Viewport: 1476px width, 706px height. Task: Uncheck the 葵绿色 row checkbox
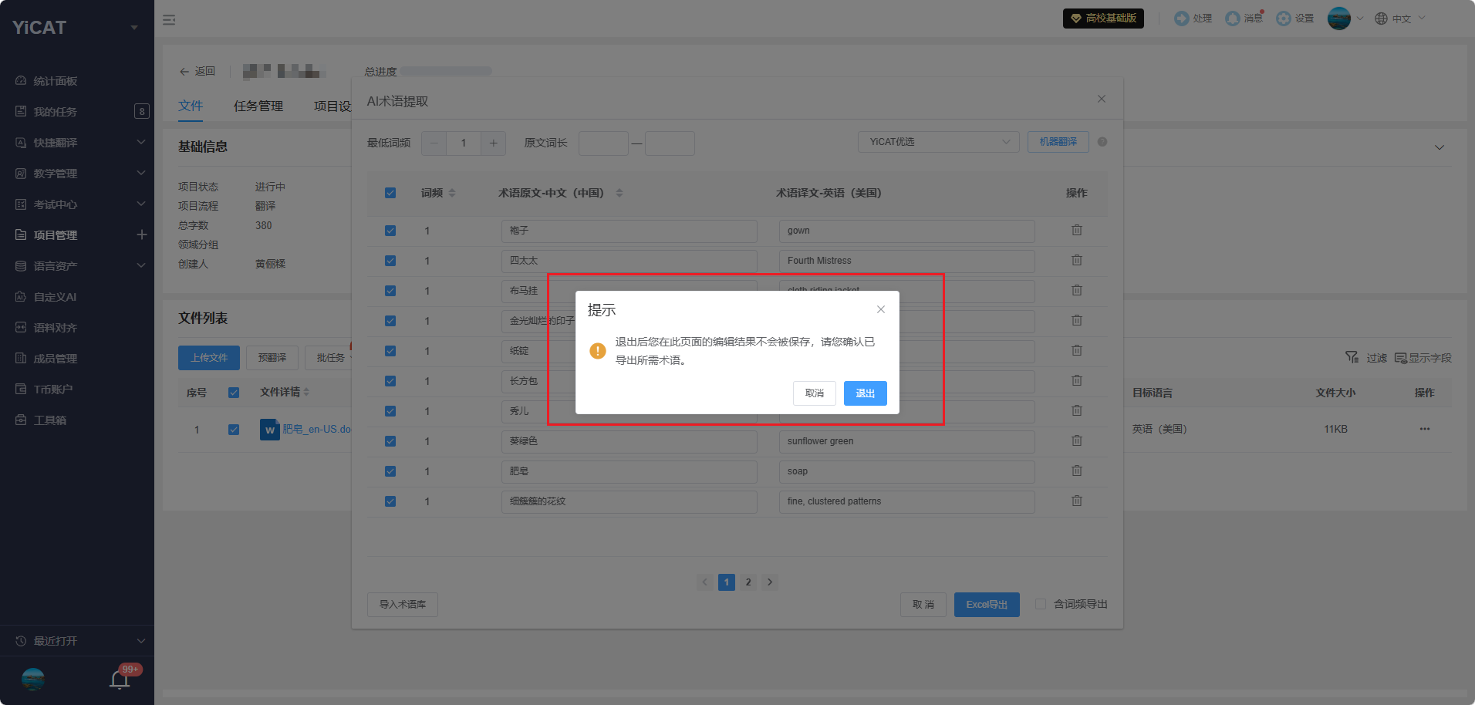click(390, 441)
